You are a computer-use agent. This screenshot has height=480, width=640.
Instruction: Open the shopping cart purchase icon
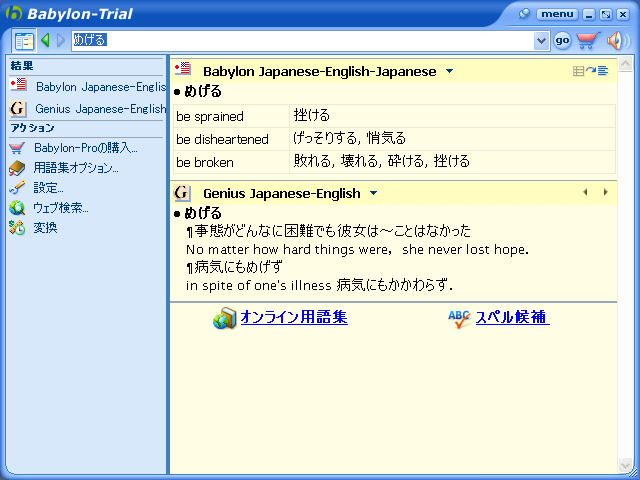(x=587, y=40)
